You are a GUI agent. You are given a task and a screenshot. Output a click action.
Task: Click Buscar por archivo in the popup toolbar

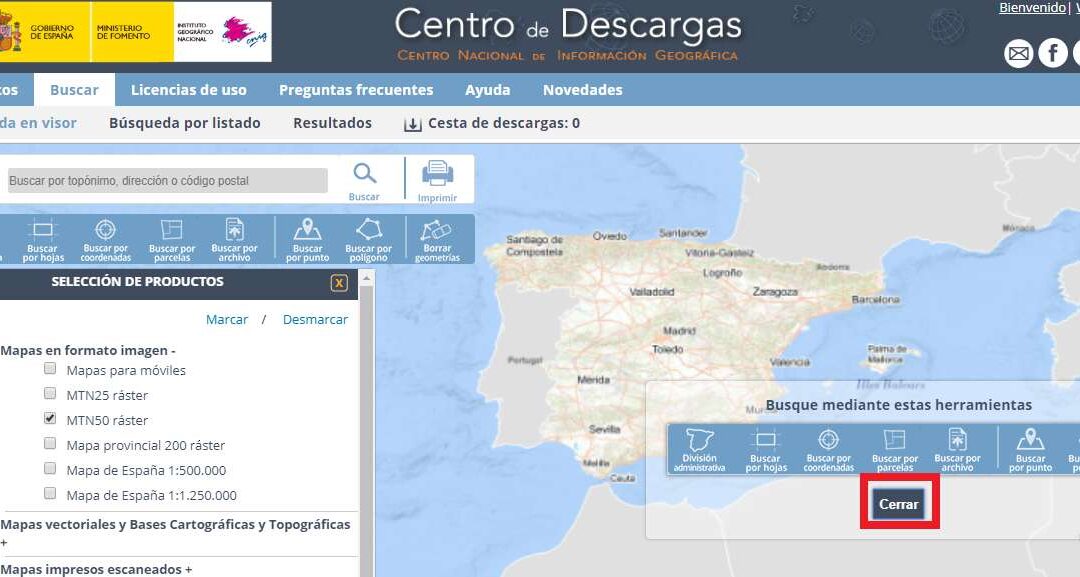pyautogui.click(x=957, y=450)
